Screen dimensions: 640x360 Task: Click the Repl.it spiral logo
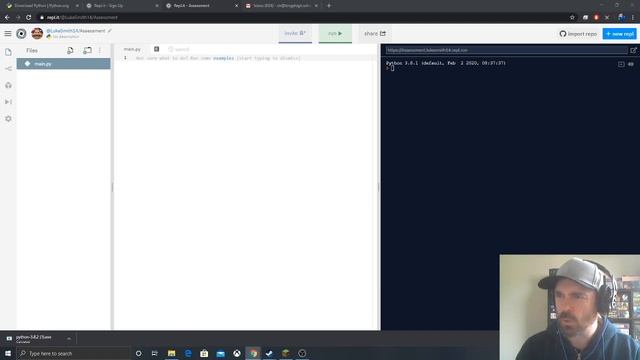(21, 33)
